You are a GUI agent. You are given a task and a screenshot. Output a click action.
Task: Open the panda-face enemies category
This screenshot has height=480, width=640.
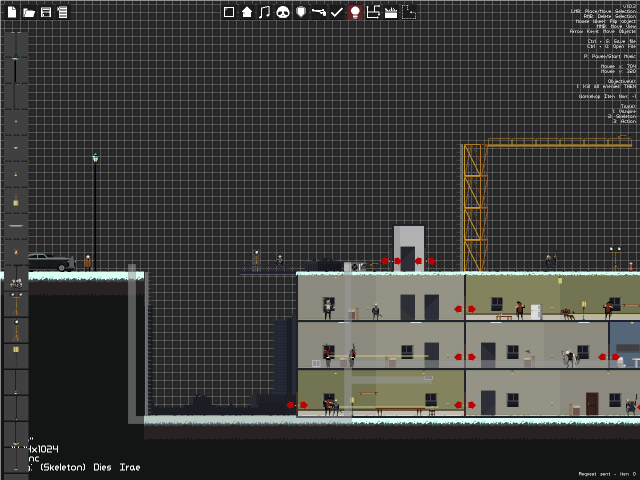[x=283, y=12]
